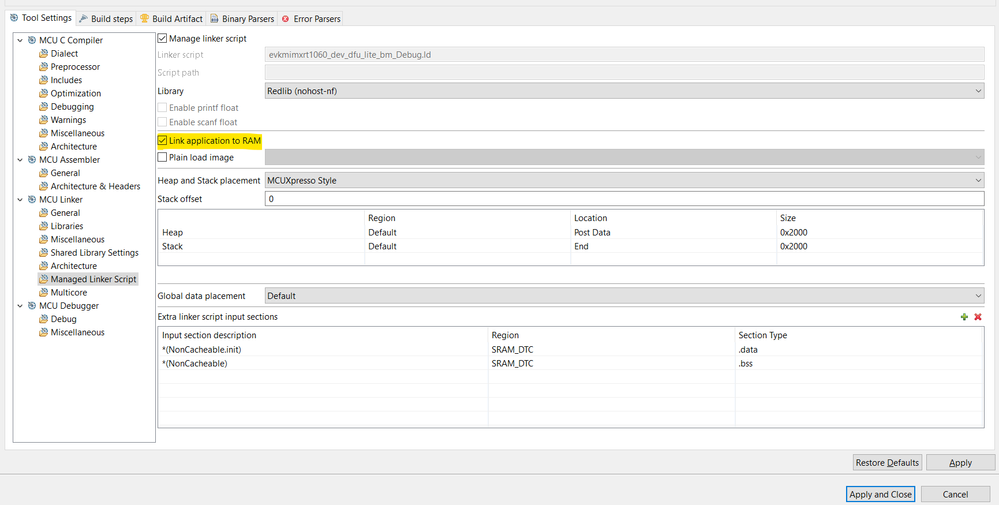Open Global data placement dropdown
The image size is (999, 505).
coord(624,295)
